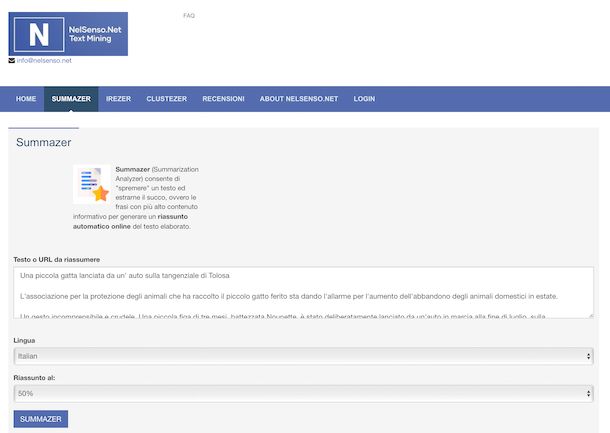Screen dimensions: 610x433
Task: Open the Riassunto al 50% dropdown
Action: click(x=303, y=394)
